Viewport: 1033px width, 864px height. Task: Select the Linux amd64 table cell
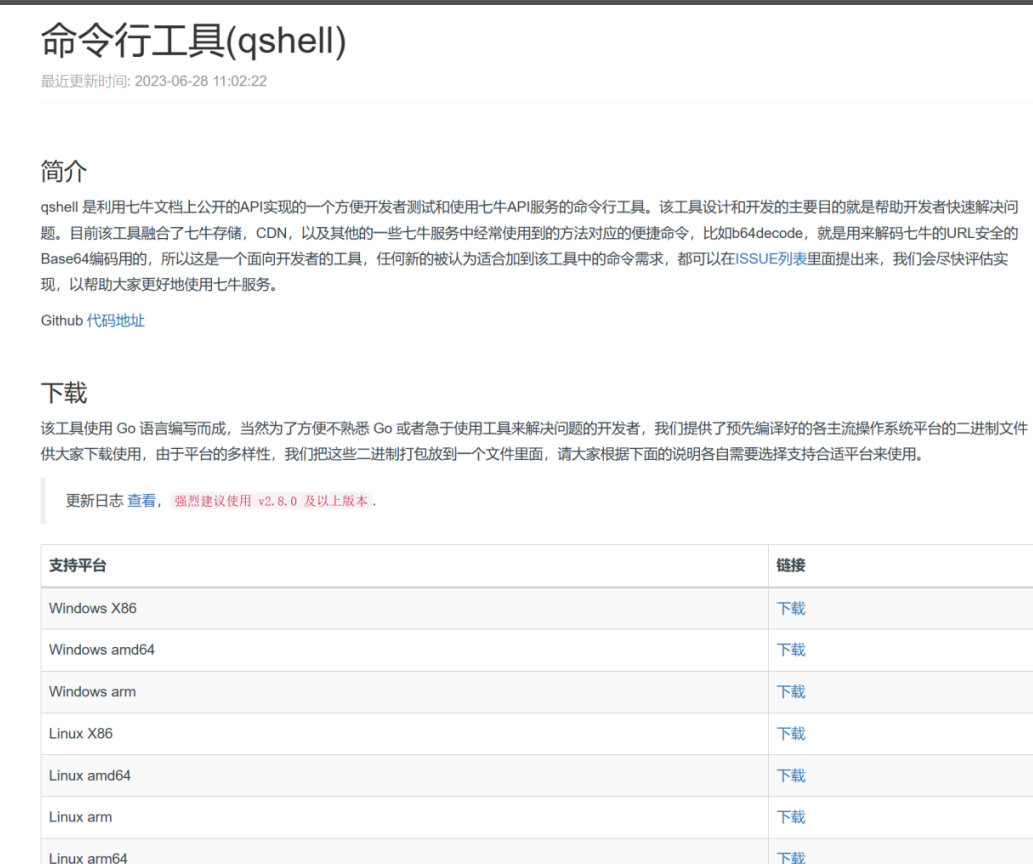pyautogui.click(x=405, y=776)
